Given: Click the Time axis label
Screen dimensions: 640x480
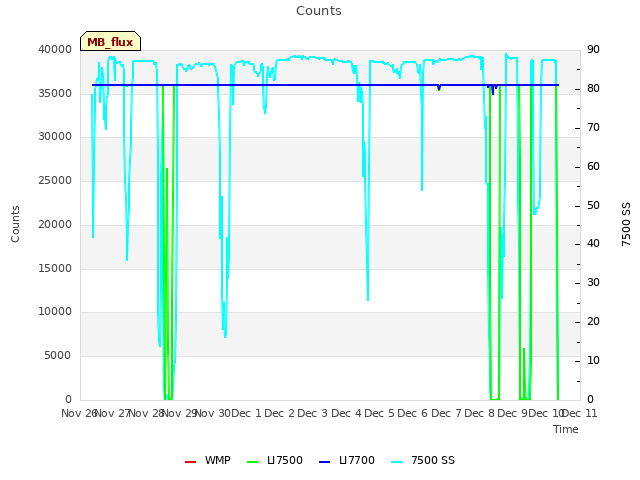Looking at the screenshot, I should point(566,429).
